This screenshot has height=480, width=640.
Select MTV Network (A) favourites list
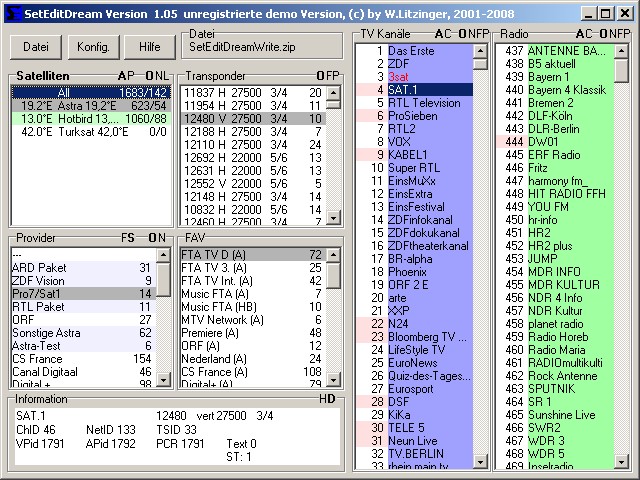[x=253, y=320]
